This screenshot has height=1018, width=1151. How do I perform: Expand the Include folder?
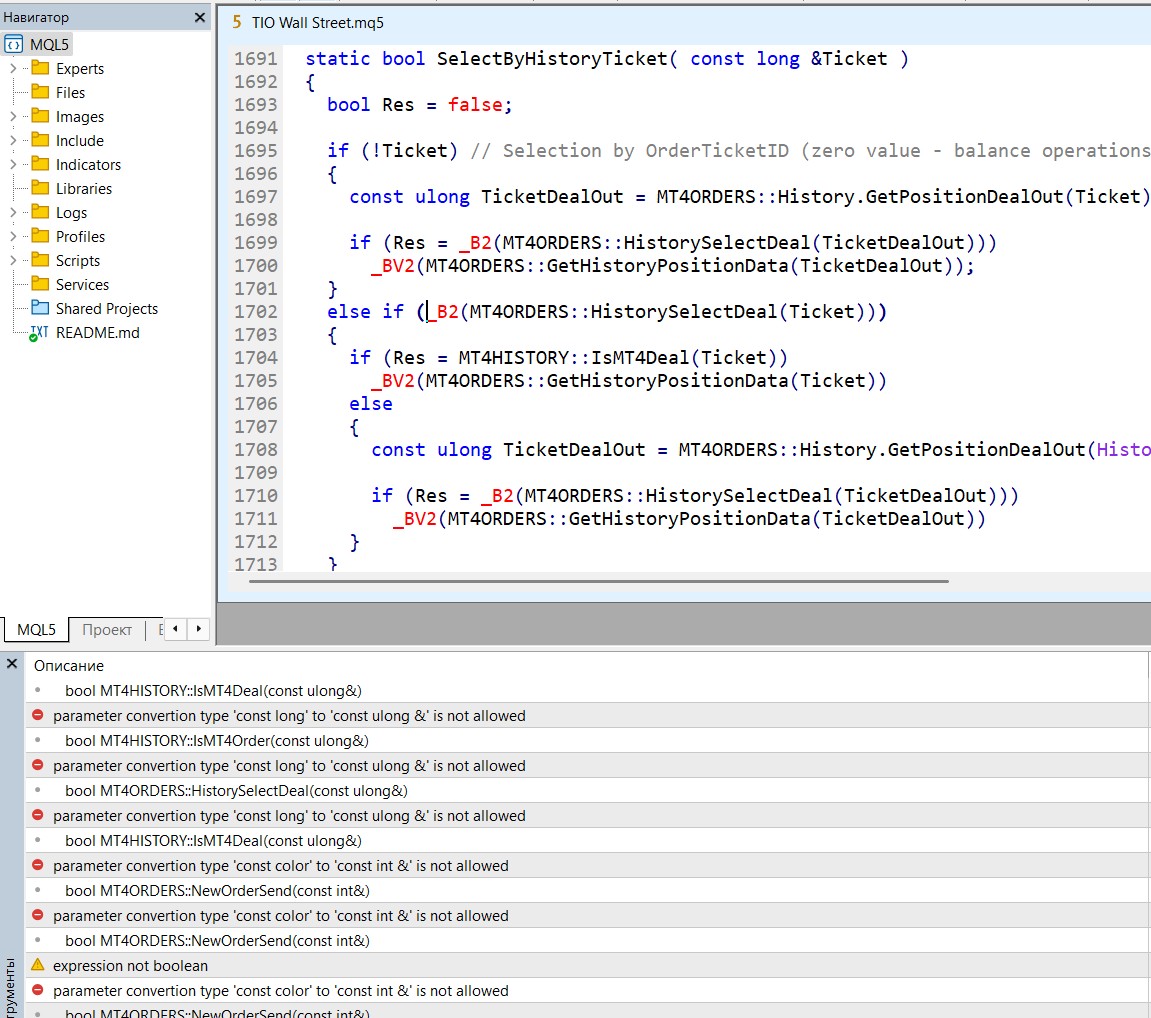point(13,141)
